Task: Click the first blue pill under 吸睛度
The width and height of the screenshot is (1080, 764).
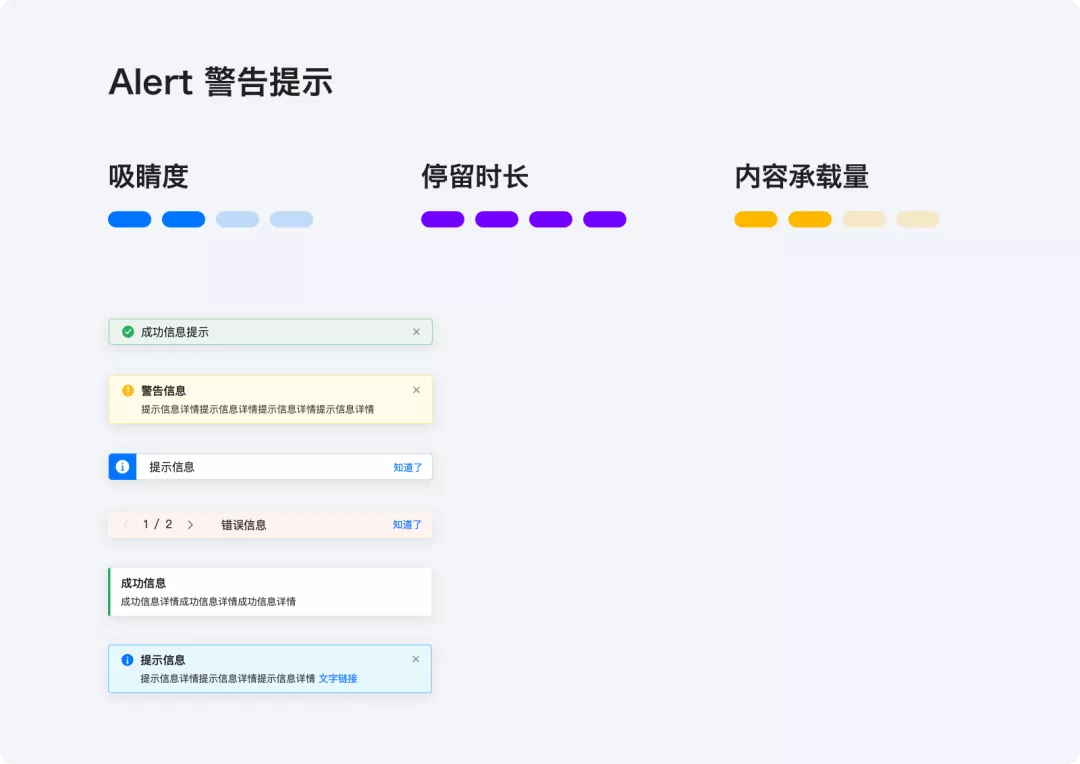Action: point(129,219)
